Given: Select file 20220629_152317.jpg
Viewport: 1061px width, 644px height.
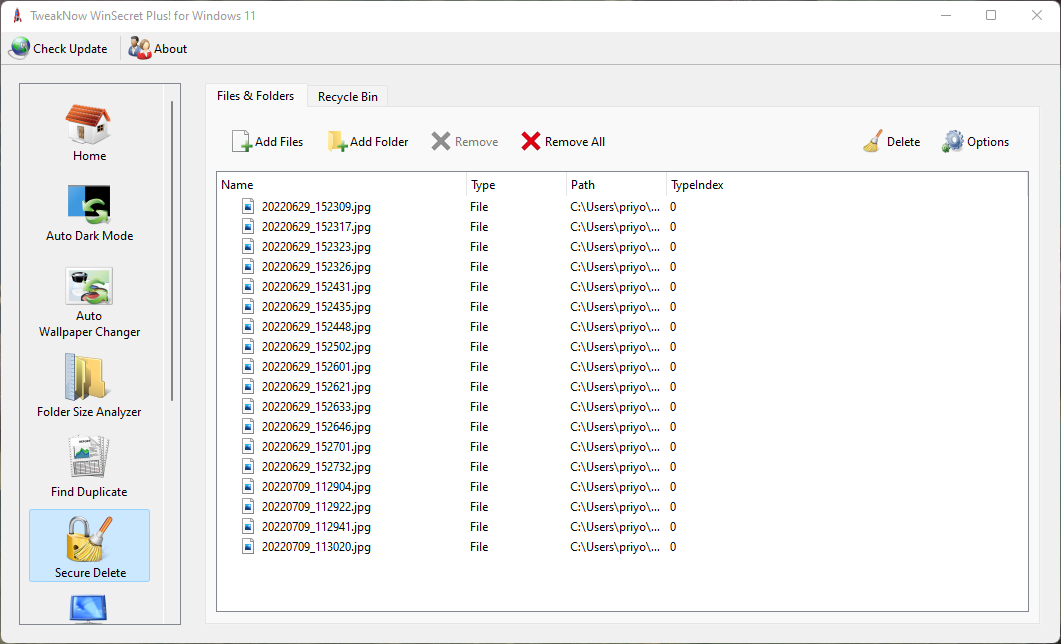Looking at the screenshot, I should point(316,227).
